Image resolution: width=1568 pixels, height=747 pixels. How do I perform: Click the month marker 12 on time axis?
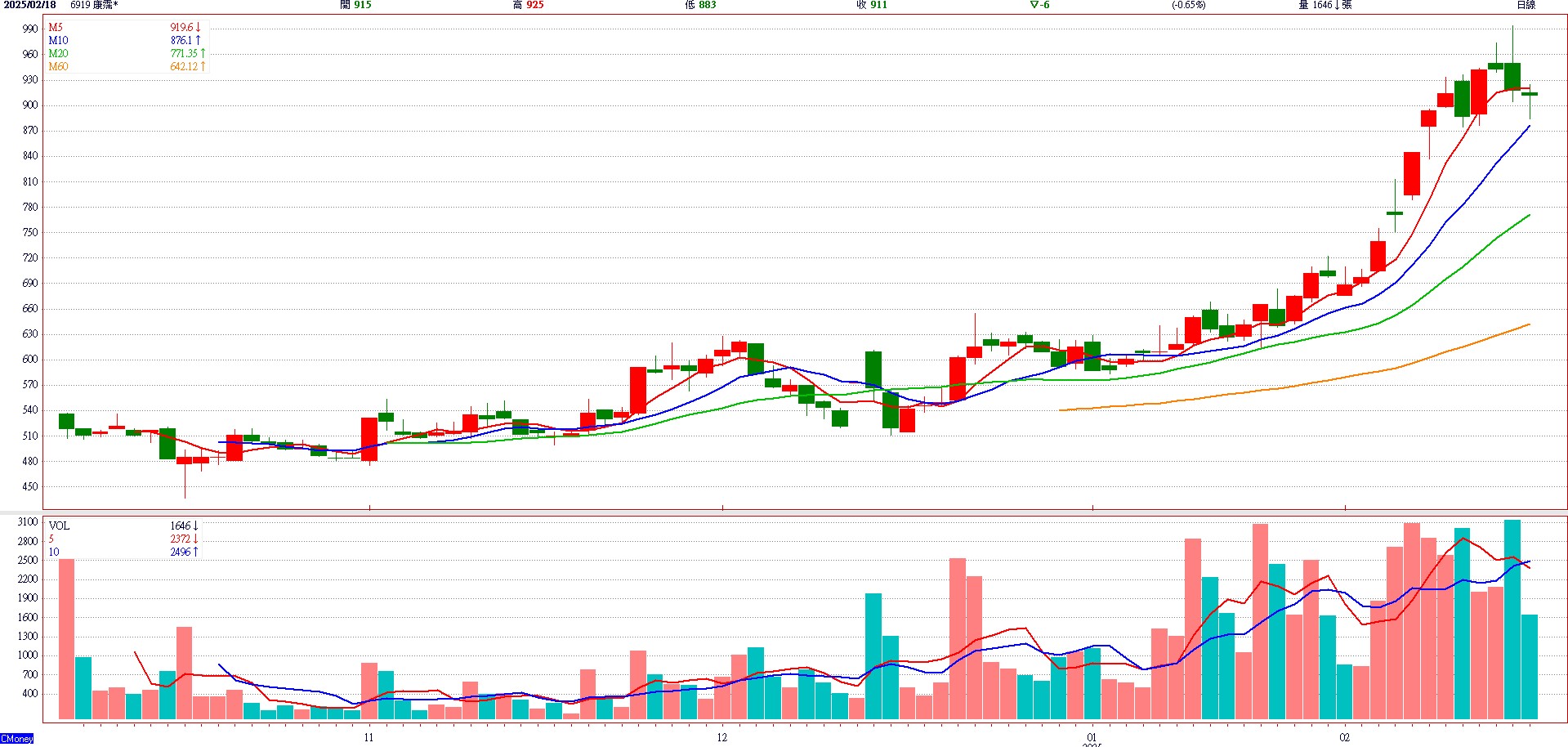coord(721,738)
